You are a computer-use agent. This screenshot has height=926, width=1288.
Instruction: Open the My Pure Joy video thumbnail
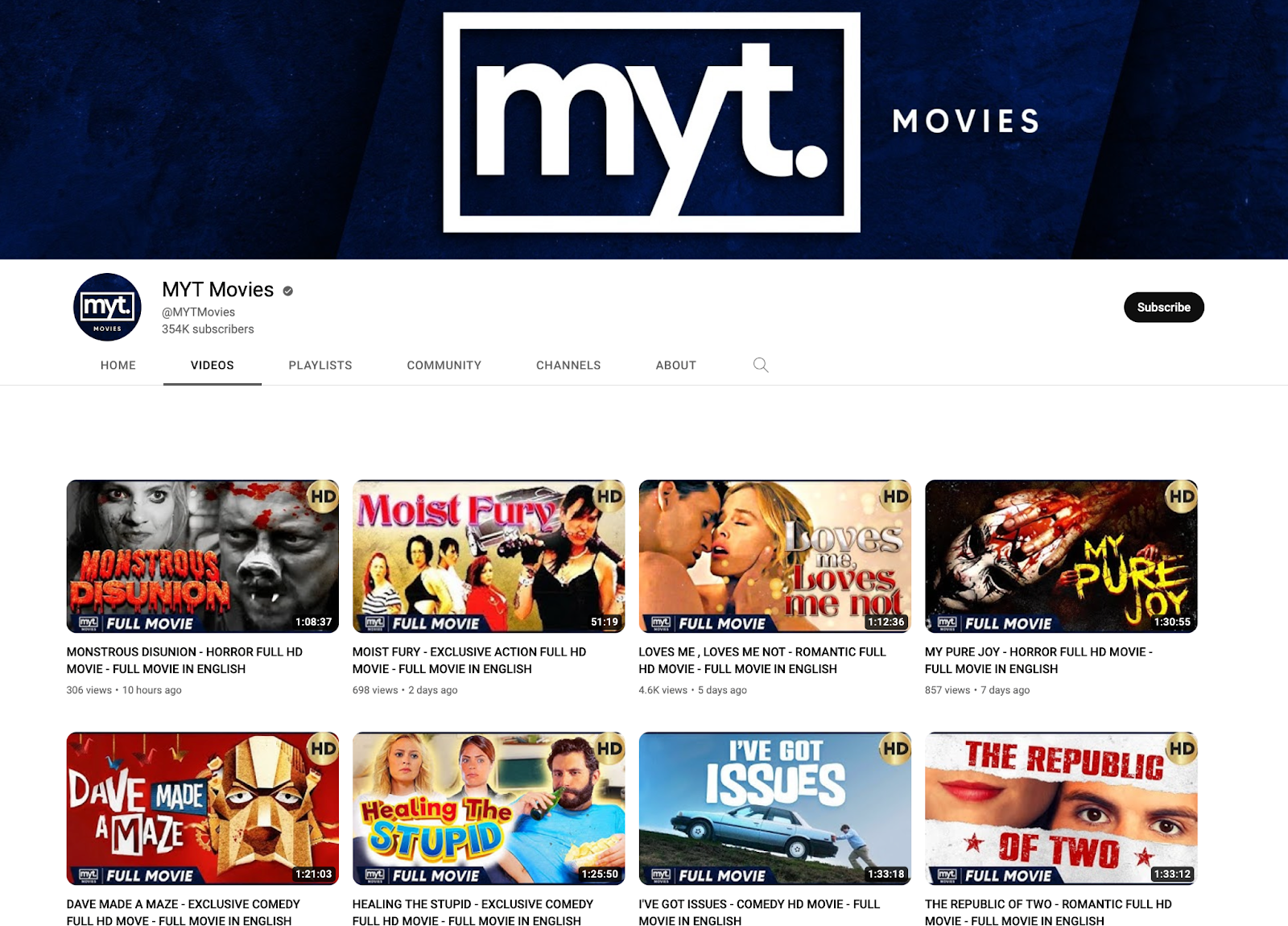pos(1061,556)
